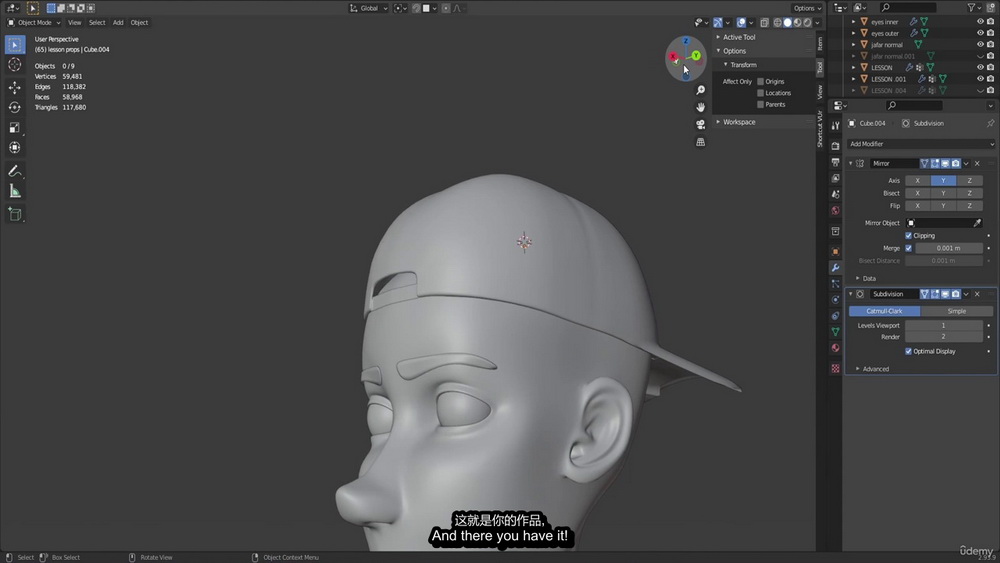
Task: Open the Global transform orientation dropdown
Action: [x=369, y=8]
